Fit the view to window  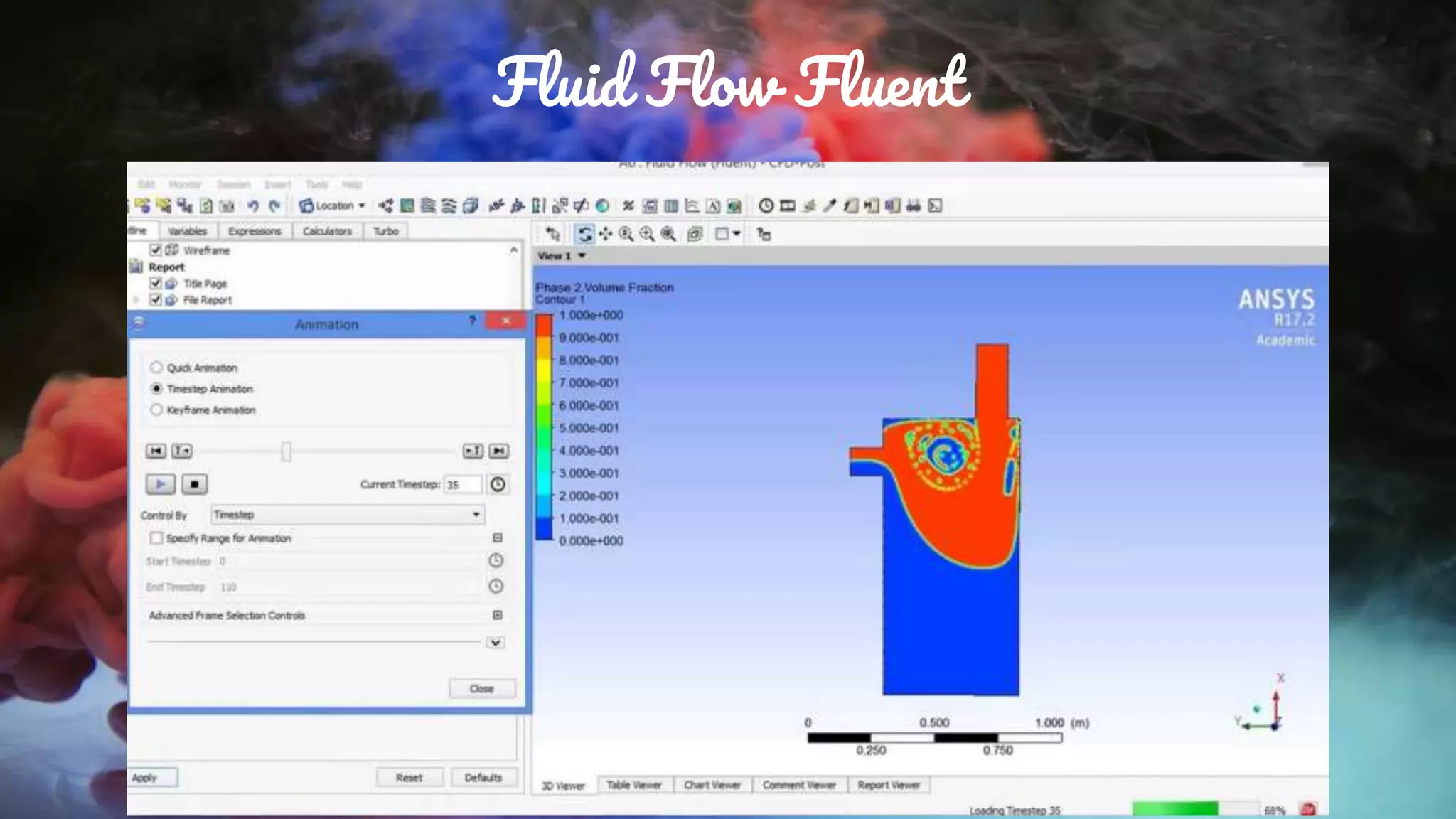668,234
